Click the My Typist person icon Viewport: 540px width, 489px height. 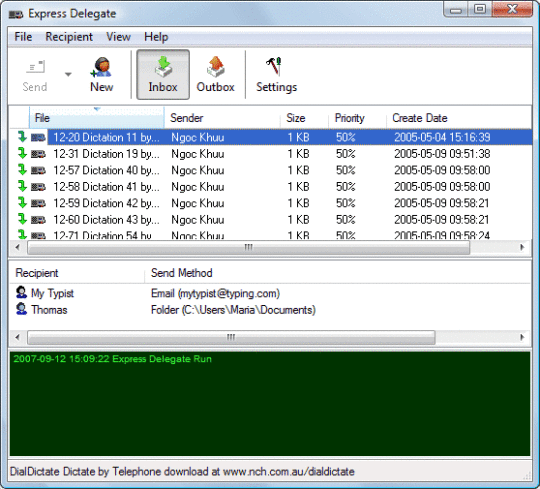21,292
